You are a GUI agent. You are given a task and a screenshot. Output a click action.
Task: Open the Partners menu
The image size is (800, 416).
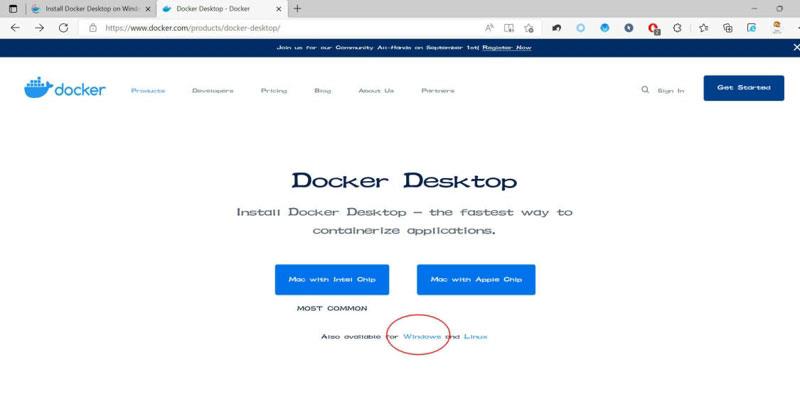(x=438, y=91)
